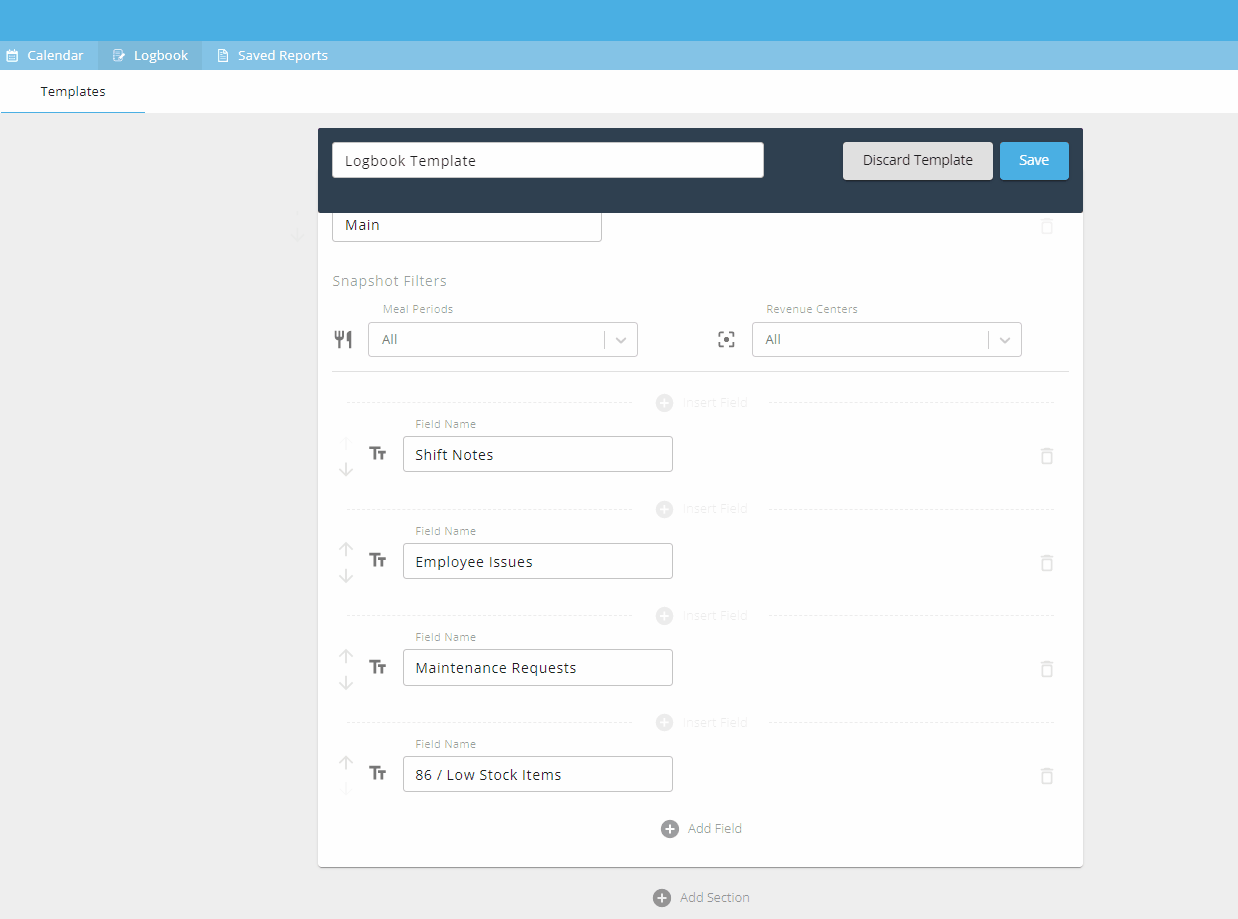This screenshot has height=919, width=1238.
Task: Move Employee Issues field up with arrow icon
Action: pos(346,548)
